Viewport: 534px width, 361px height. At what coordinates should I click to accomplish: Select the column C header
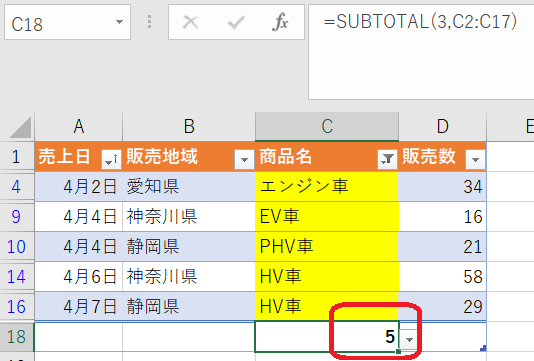point(327,127)
